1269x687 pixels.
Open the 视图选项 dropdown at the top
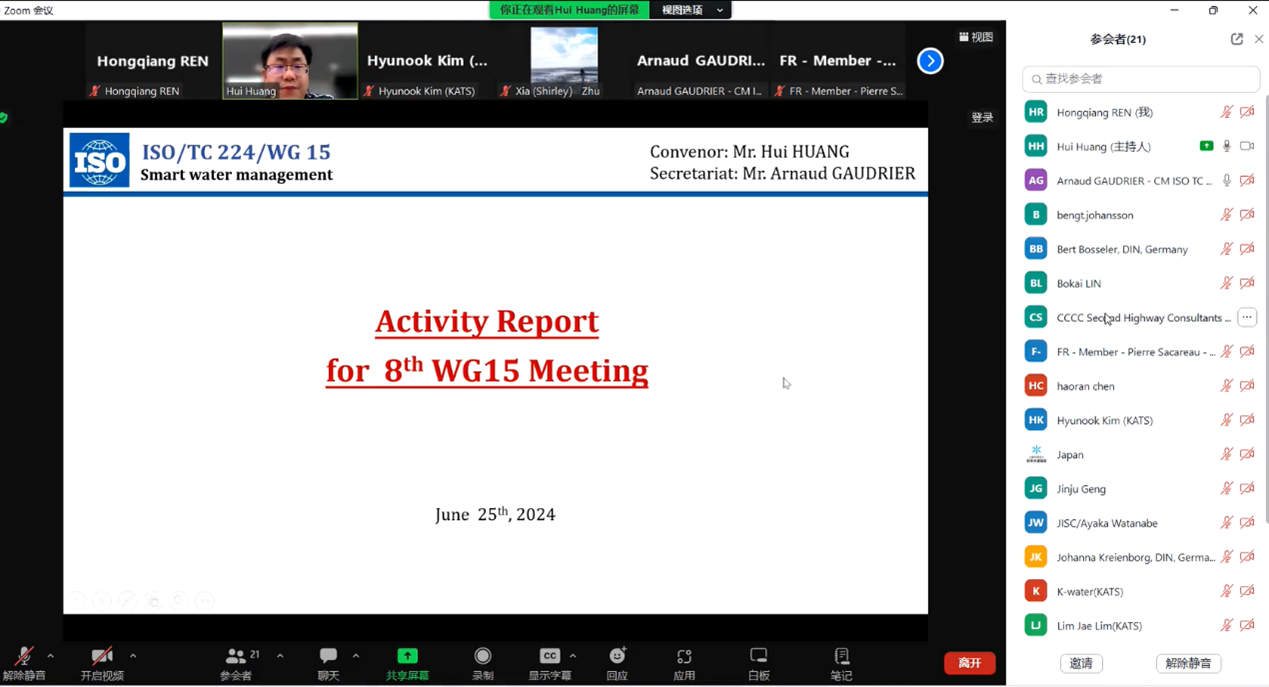point(691,10)
